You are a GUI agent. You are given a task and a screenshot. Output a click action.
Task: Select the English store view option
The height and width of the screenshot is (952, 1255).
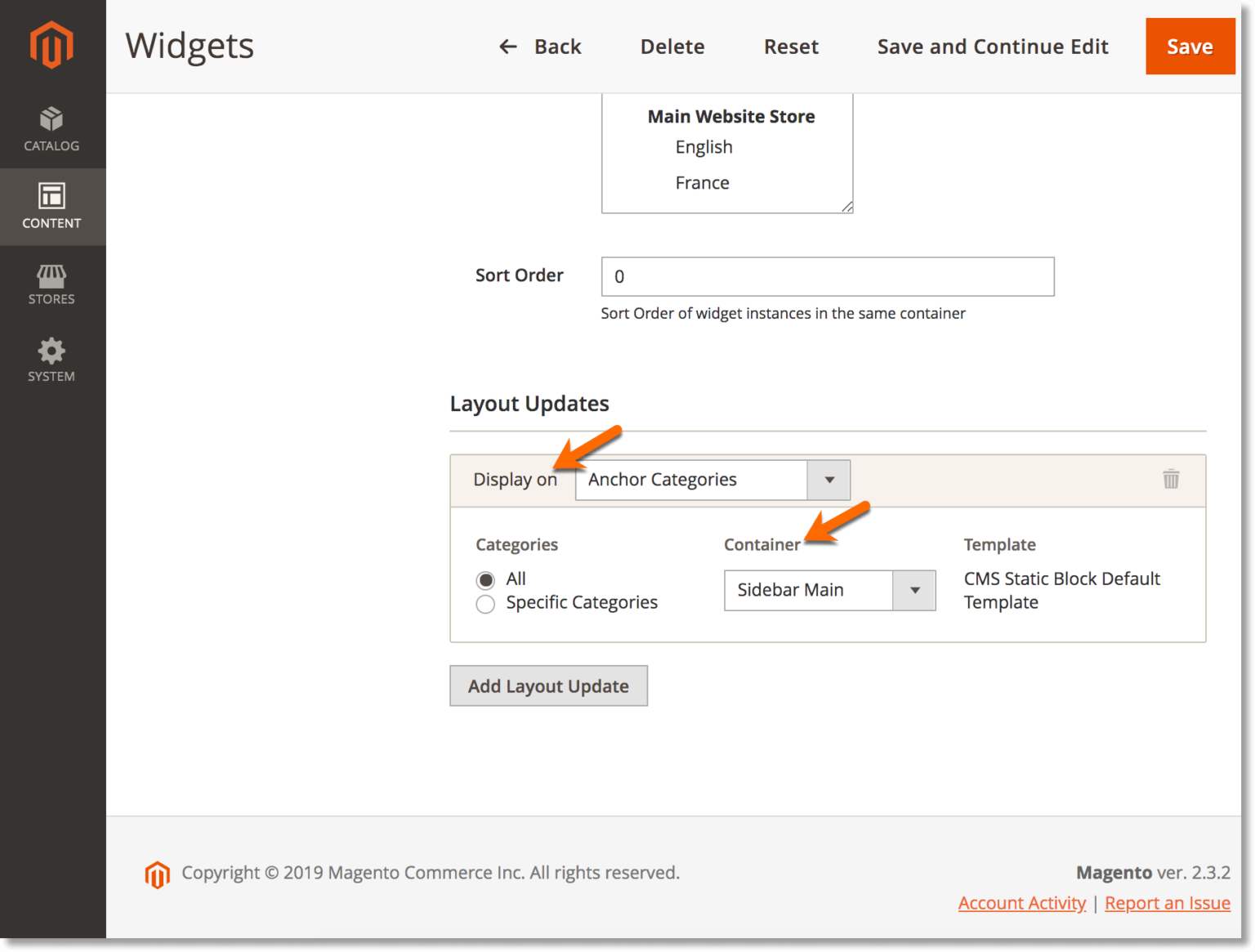click(703, 147)
